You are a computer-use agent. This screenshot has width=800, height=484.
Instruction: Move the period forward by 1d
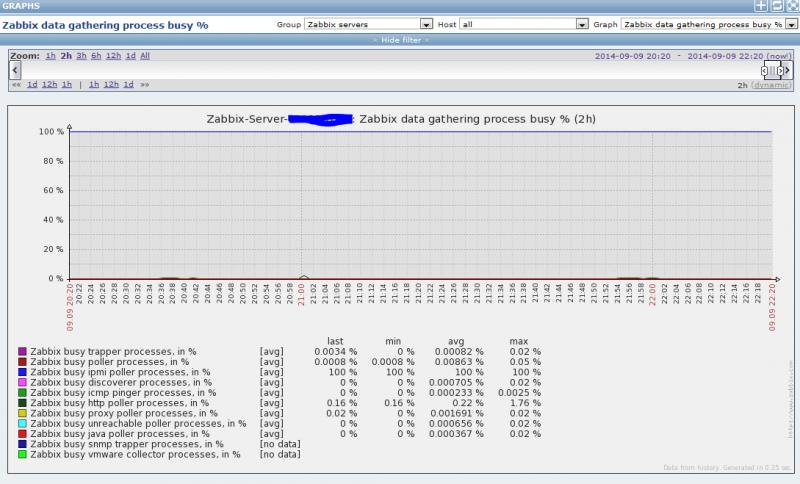129,84
